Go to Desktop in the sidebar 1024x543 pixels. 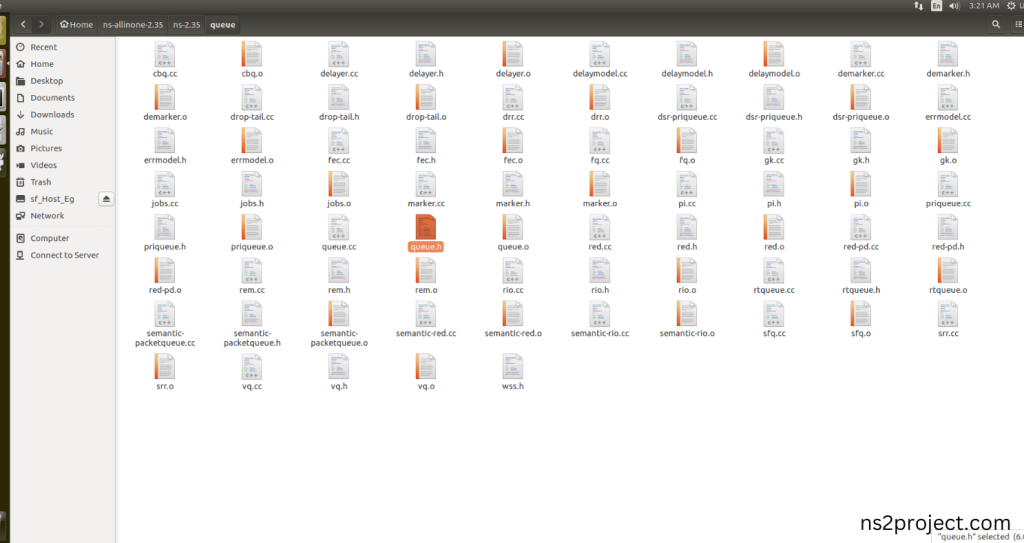click(46, 81)
